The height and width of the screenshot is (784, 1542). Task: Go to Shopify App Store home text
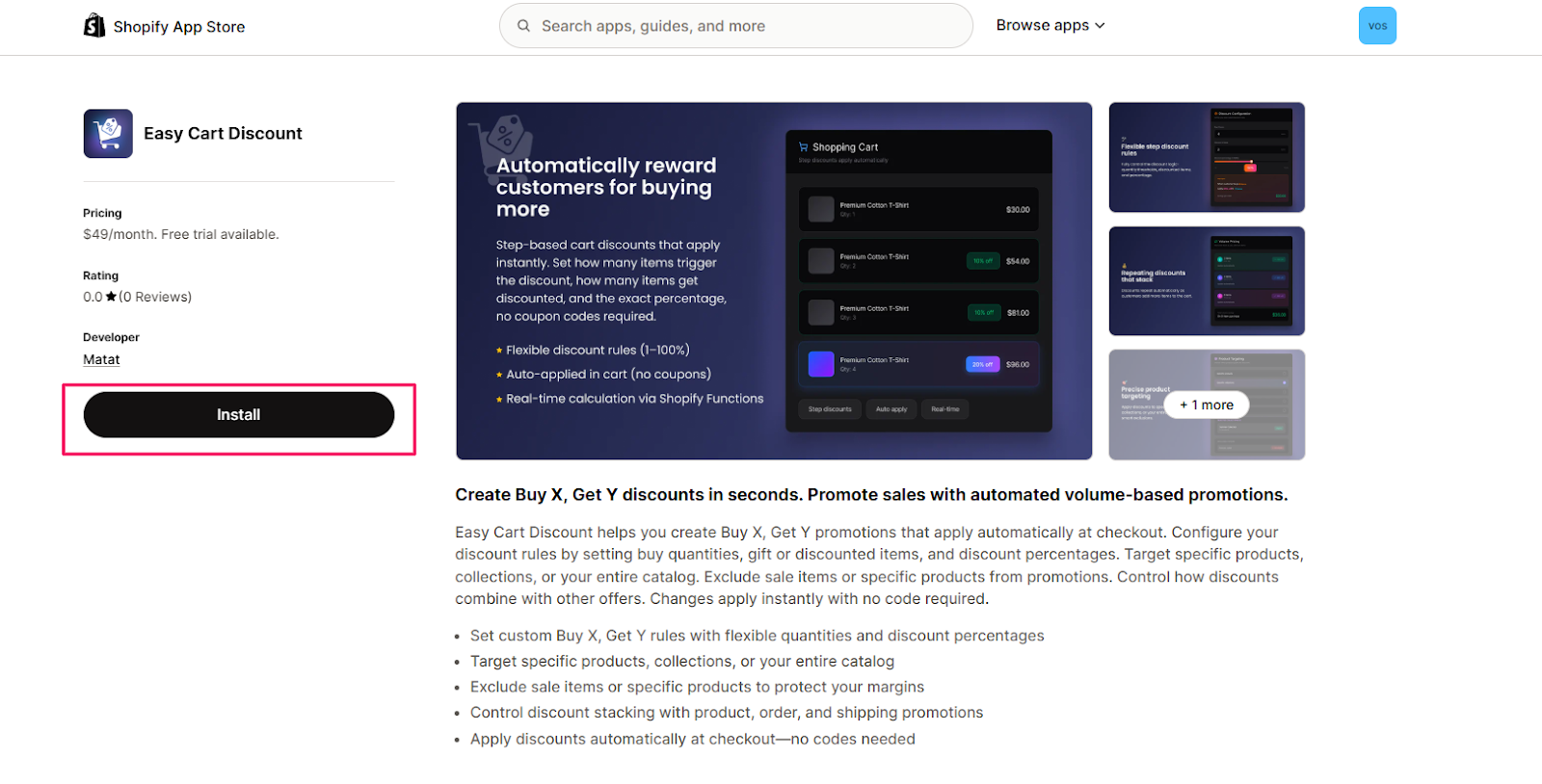pos(179,27)
